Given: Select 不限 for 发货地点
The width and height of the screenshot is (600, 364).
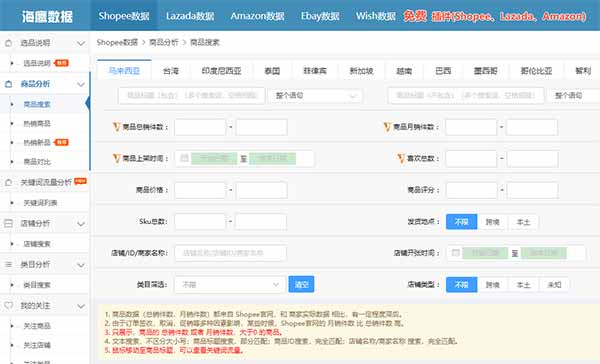Looking at the screenshot, I should tap(461, 222).
